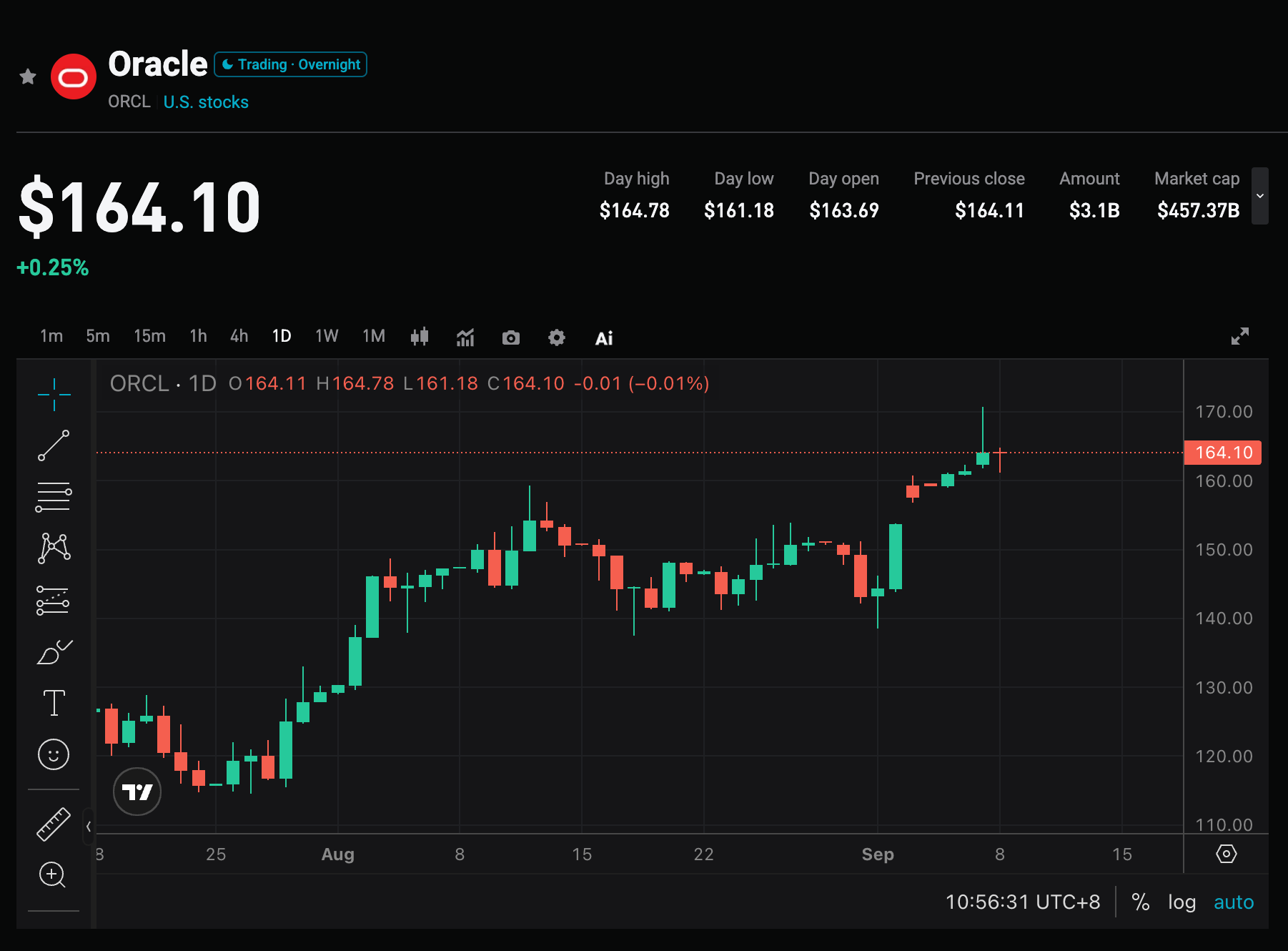
Task: Click the Market cap $457.37B value
Action: (1198, 210)
